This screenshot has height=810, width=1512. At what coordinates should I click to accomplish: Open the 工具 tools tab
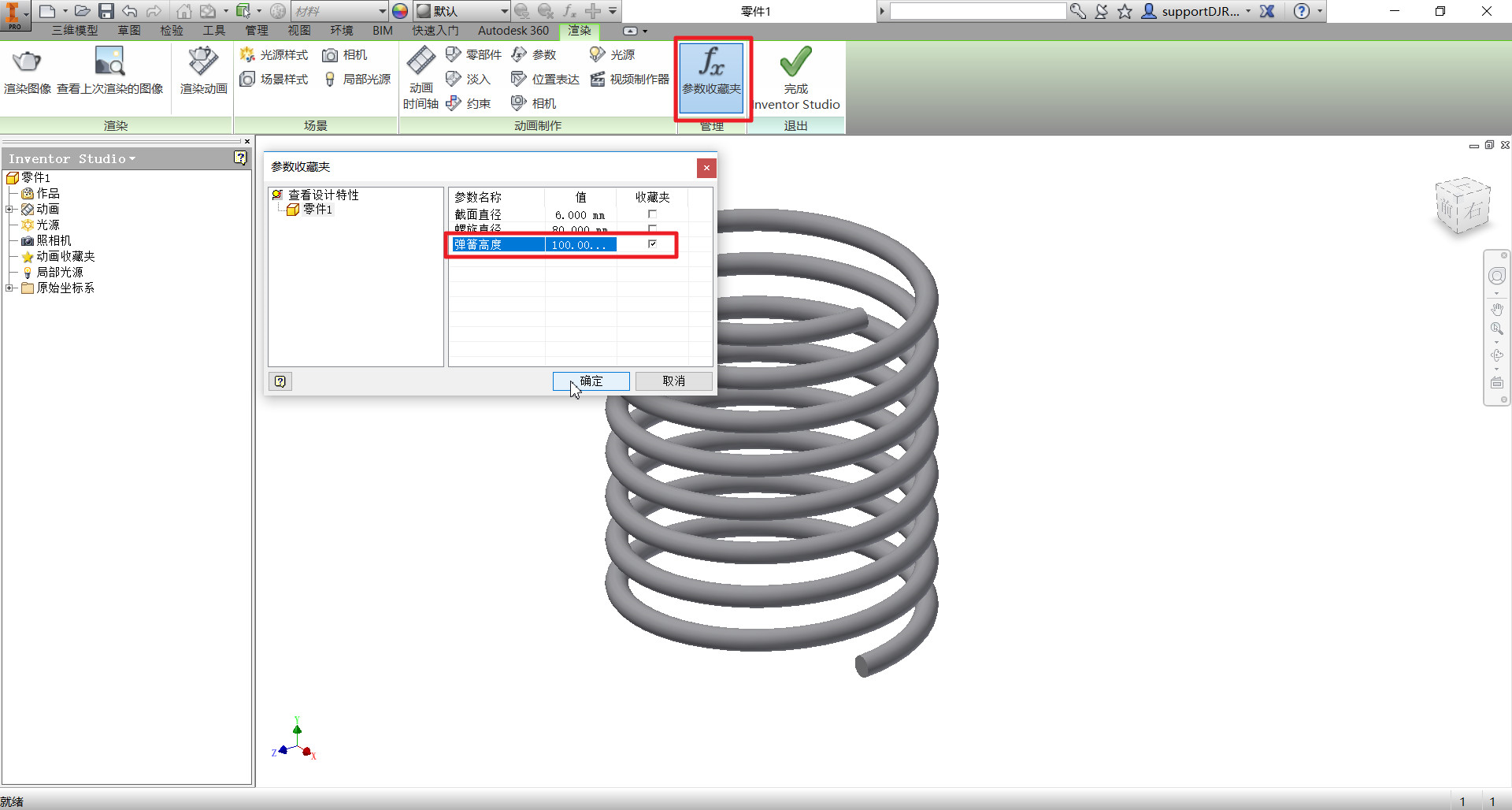(214, 30)
